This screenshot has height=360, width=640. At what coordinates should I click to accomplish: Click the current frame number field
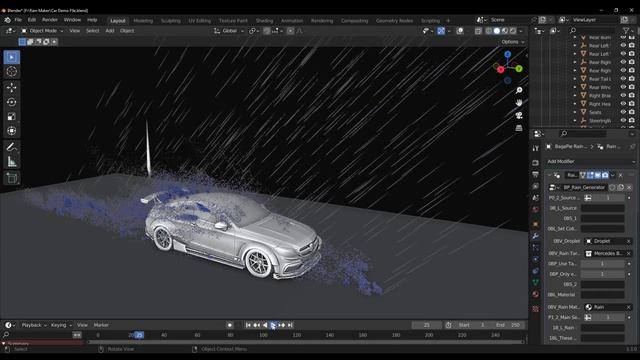tap(427, 325)
